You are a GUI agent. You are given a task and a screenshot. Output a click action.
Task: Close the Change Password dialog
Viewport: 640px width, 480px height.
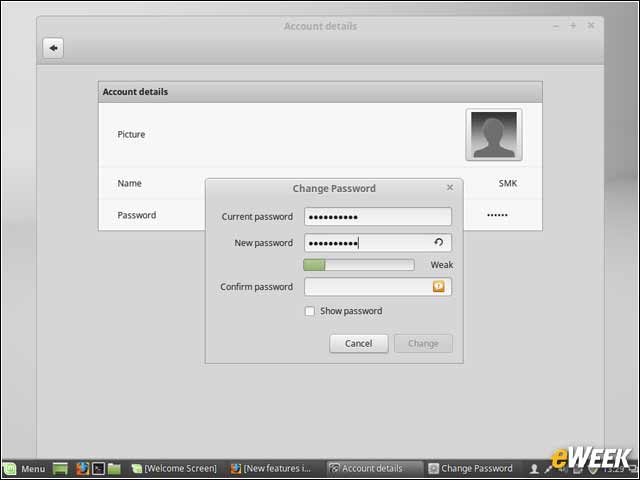450,187
